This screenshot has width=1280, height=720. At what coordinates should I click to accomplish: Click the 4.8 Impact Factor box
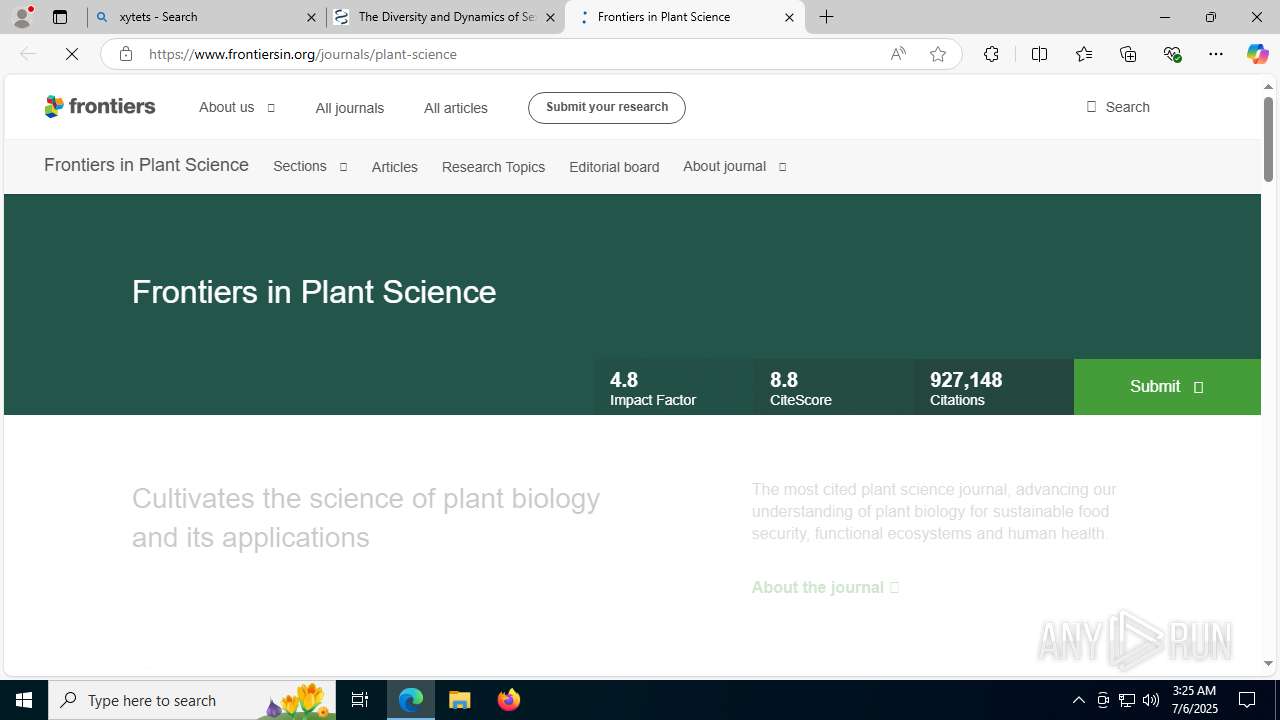tap(674, 387)
